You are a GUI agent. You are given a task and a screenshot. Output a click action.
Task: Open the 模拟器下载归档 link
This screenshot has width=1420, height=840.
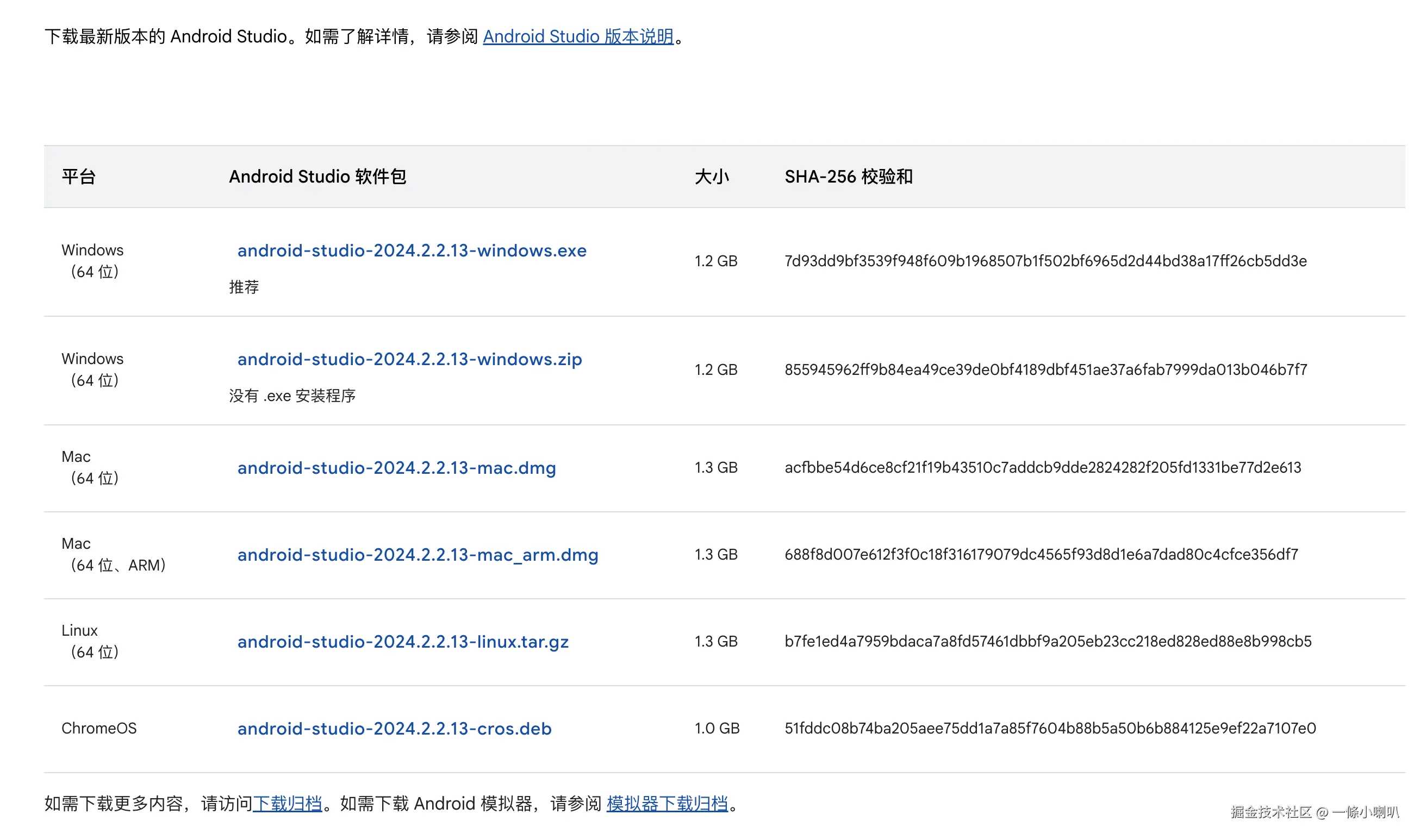click(667, 803)
